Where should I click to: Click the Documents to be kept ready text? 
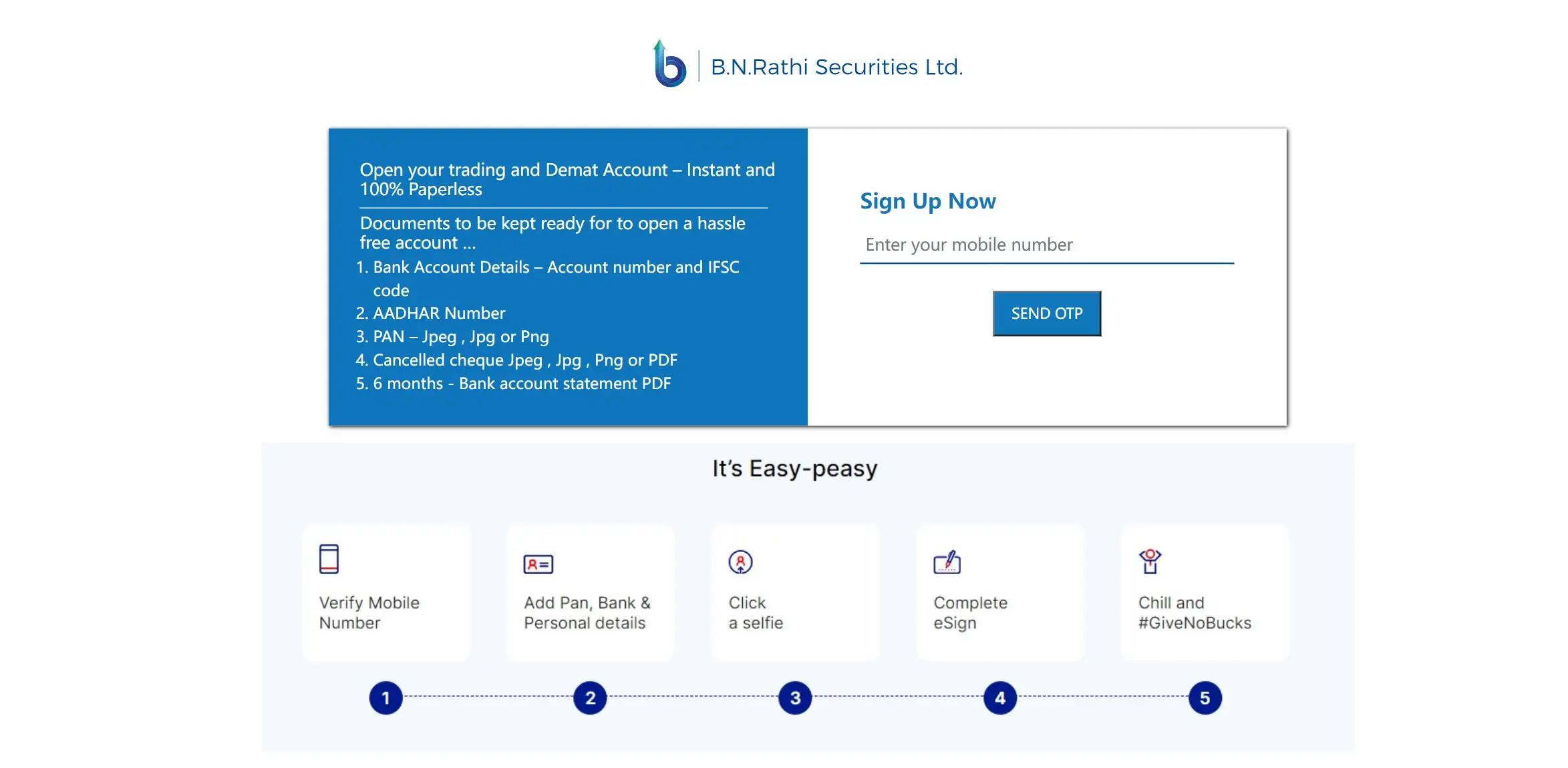point(553,233)
